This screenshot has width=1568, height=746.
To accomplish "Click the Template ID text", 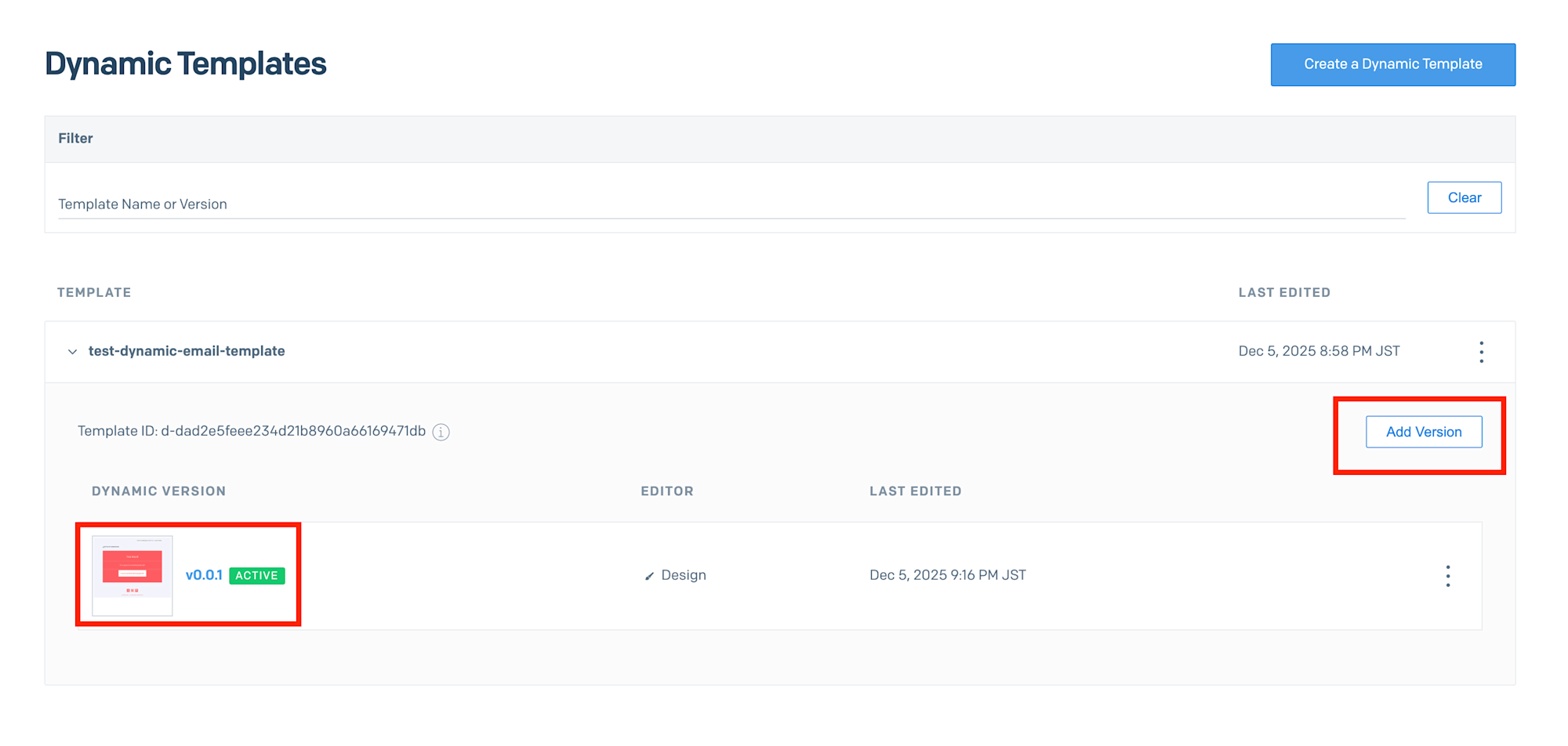I will [x=251, y=431].
